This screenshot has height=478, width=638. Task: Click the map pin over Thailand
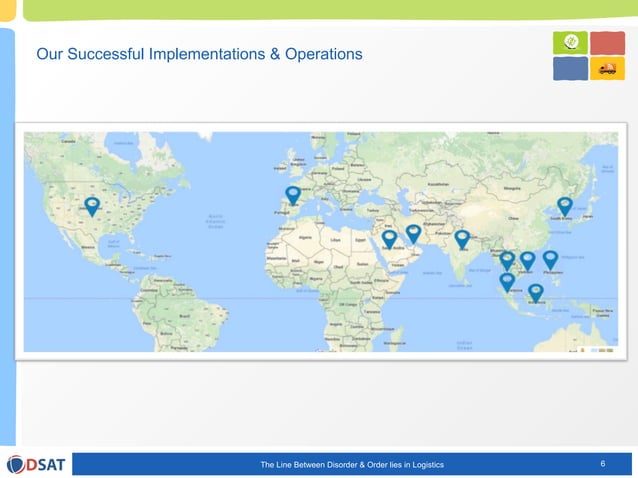[507, 261]
